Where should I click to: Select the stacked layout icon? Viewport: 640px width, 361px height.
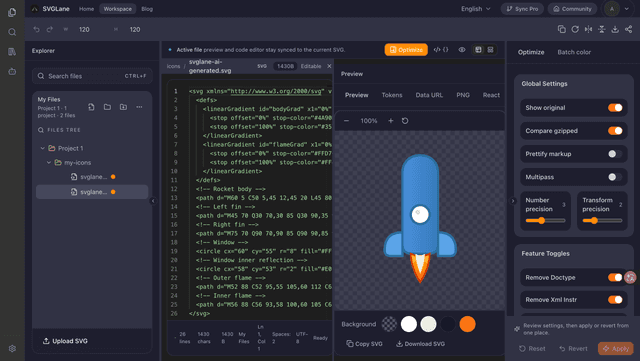pyautogui.click(x=490, y=49)
